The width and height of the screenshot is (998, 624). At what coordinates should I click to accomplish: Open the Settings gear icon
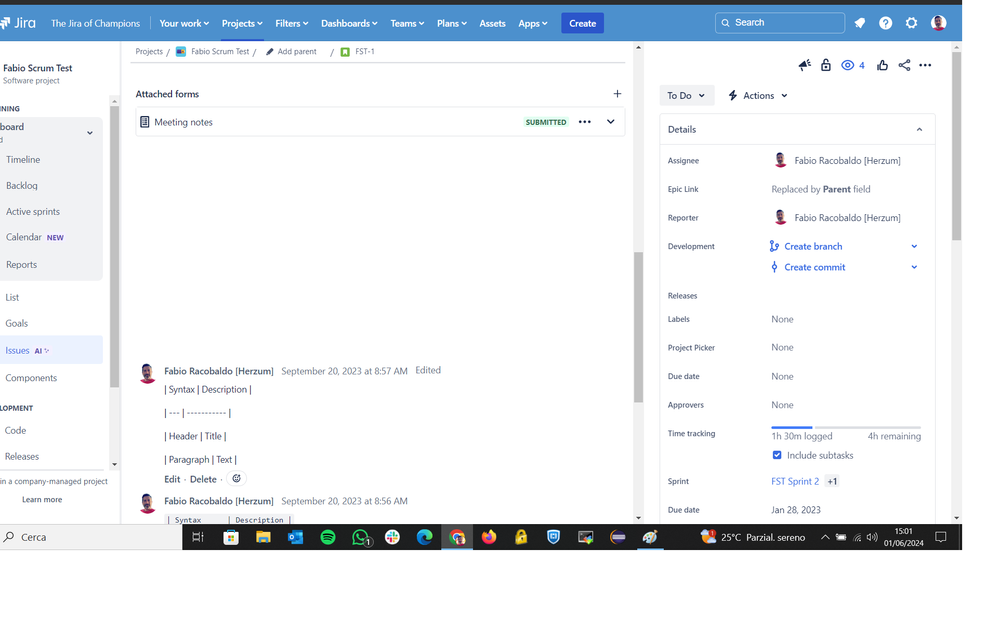[911, 24]
